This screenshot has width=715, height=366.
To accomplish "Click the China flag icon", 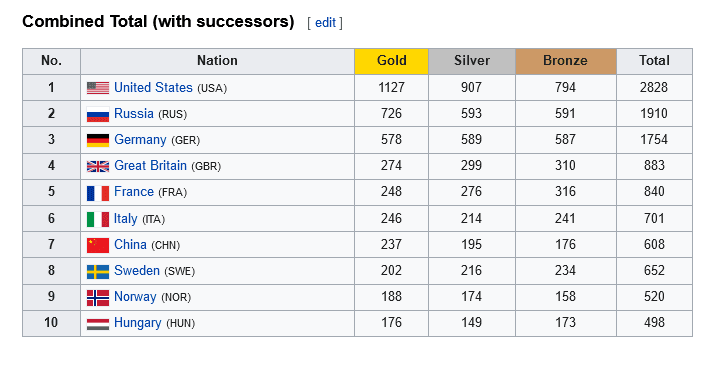I will (98, 245).
